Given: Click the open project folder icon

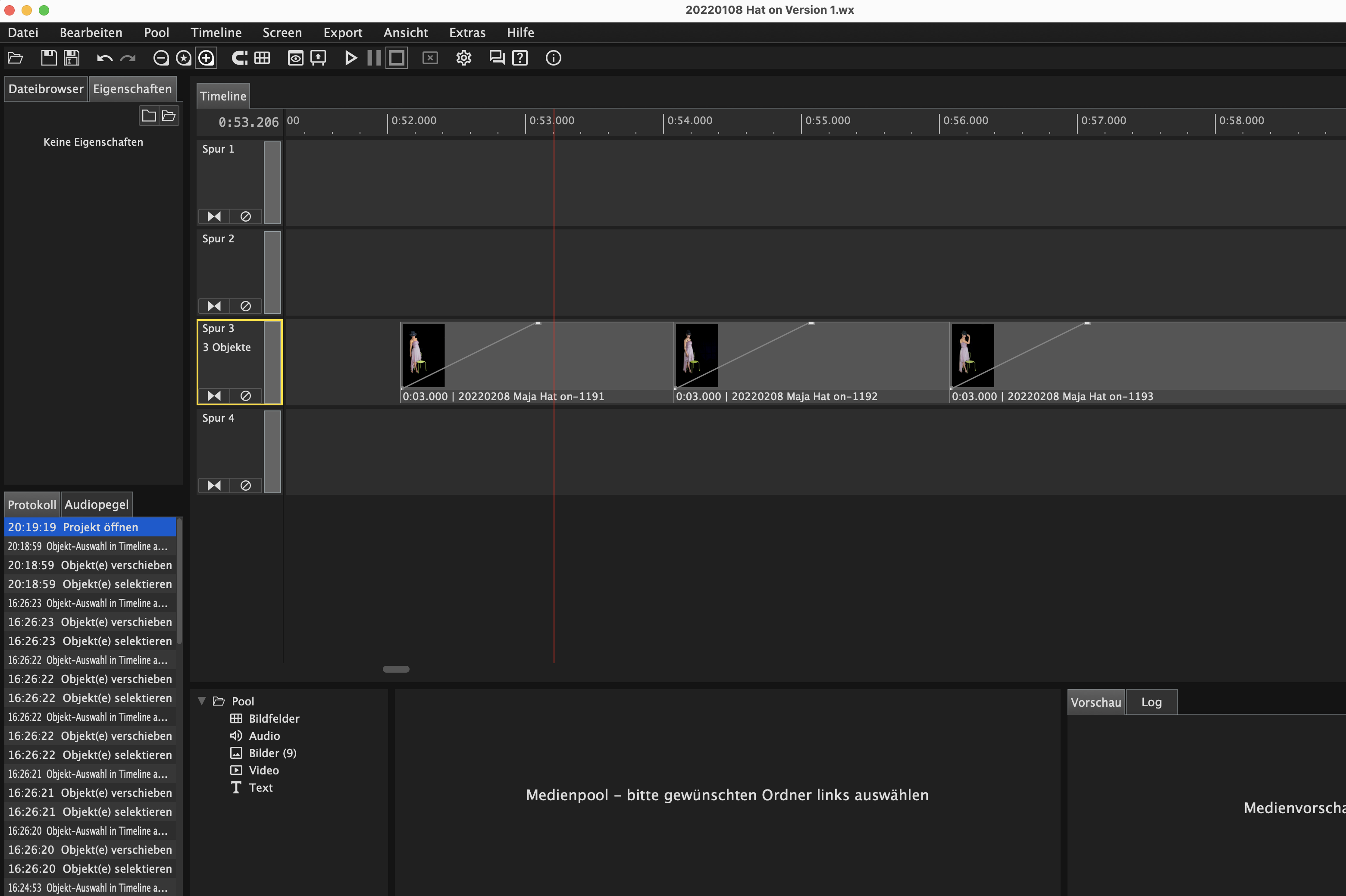Looking at the screenshot, I should point(16,58).
